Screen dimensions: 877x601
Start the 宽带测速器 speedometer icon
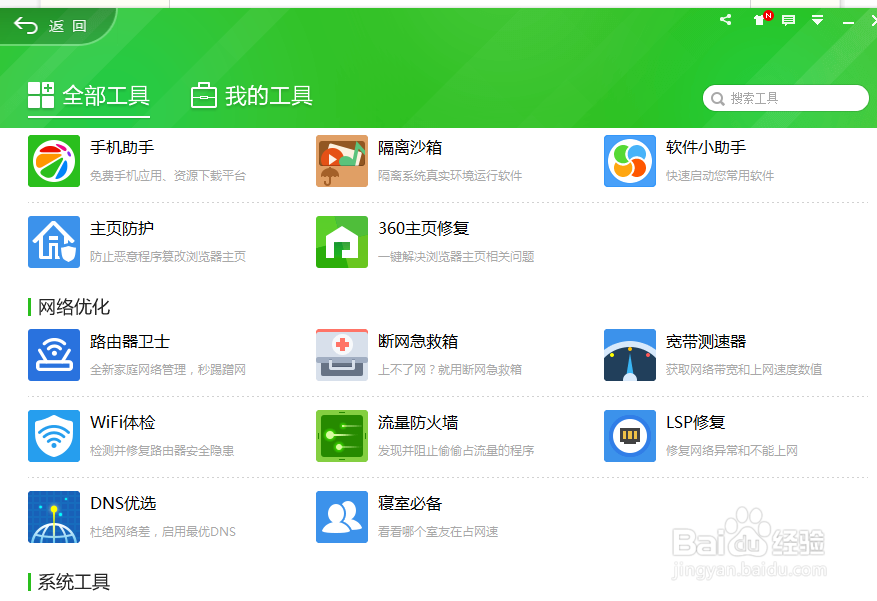pos(630,355)
